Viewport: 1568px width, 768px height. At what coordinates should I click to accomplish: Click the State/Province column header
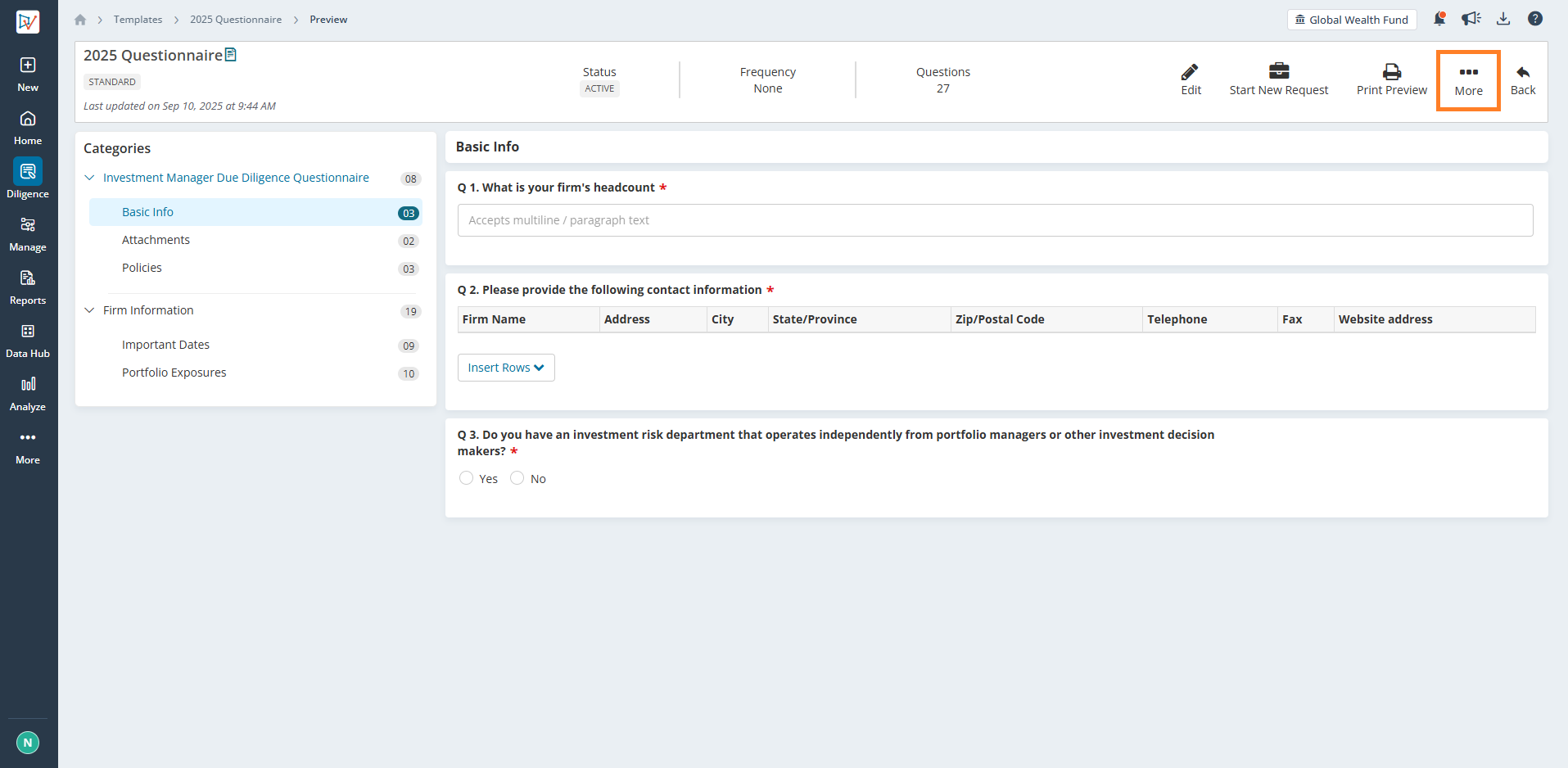coord(859,319)
